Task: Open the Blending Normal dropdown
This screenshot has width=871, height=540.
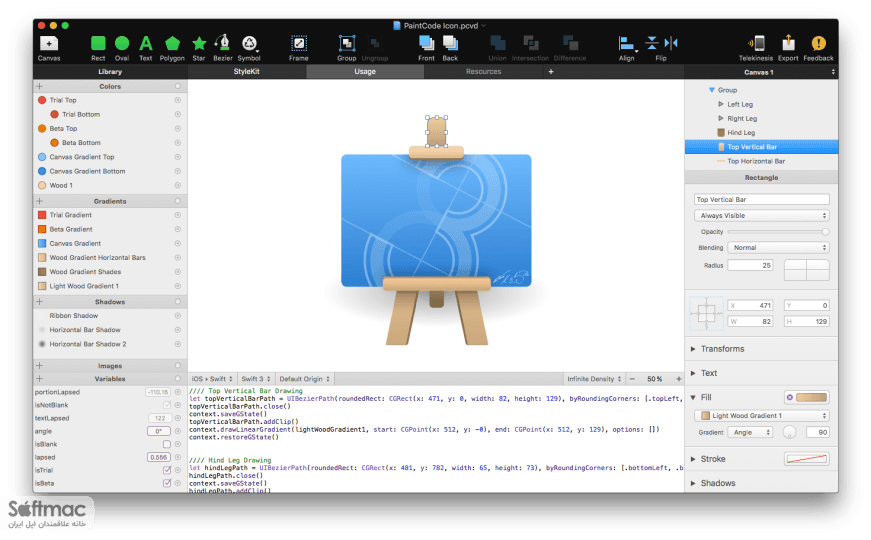Action: coord(779,247)
